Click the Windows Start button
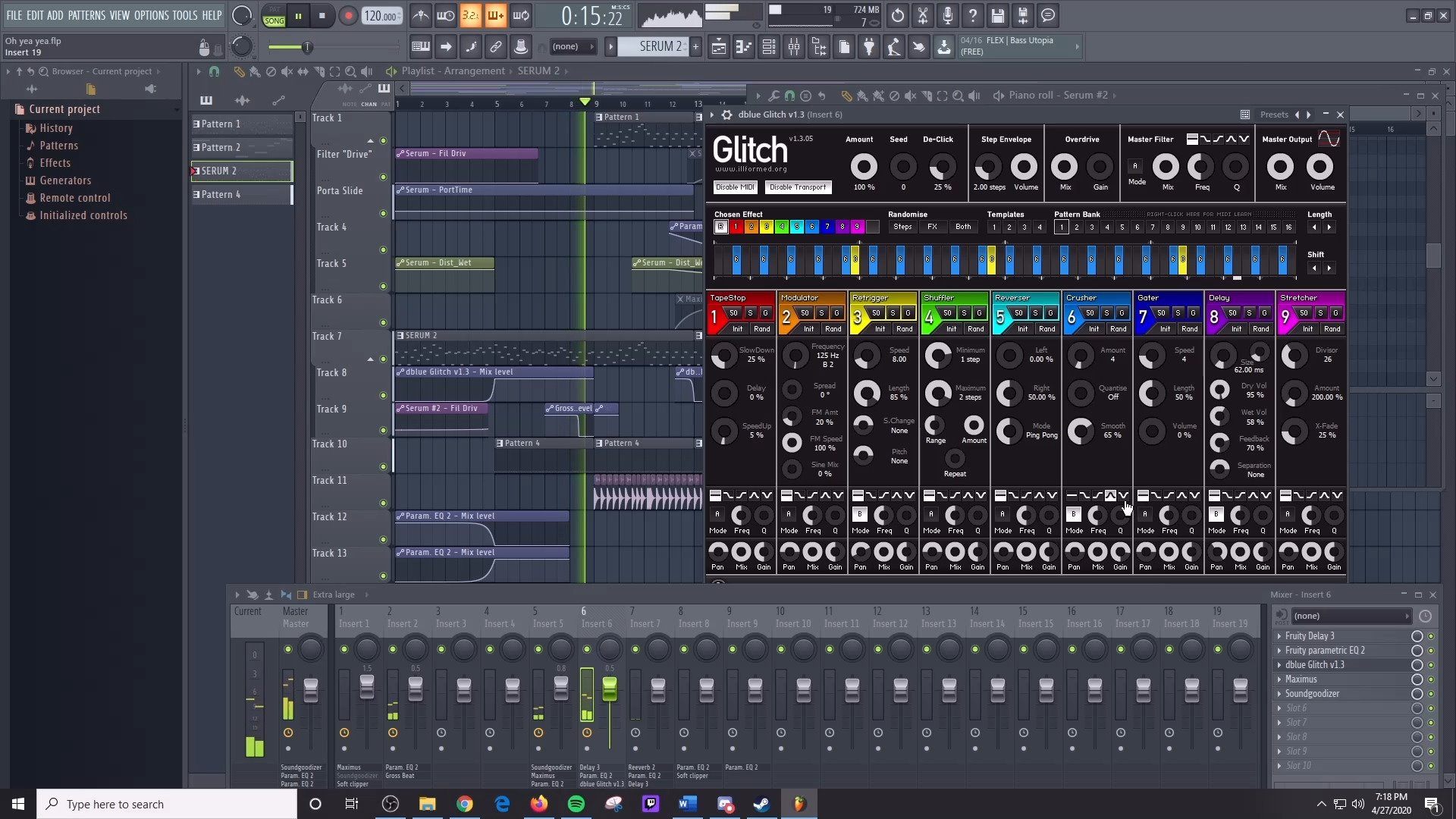This screenshot has height=819, width=1456. pos(18,804)
